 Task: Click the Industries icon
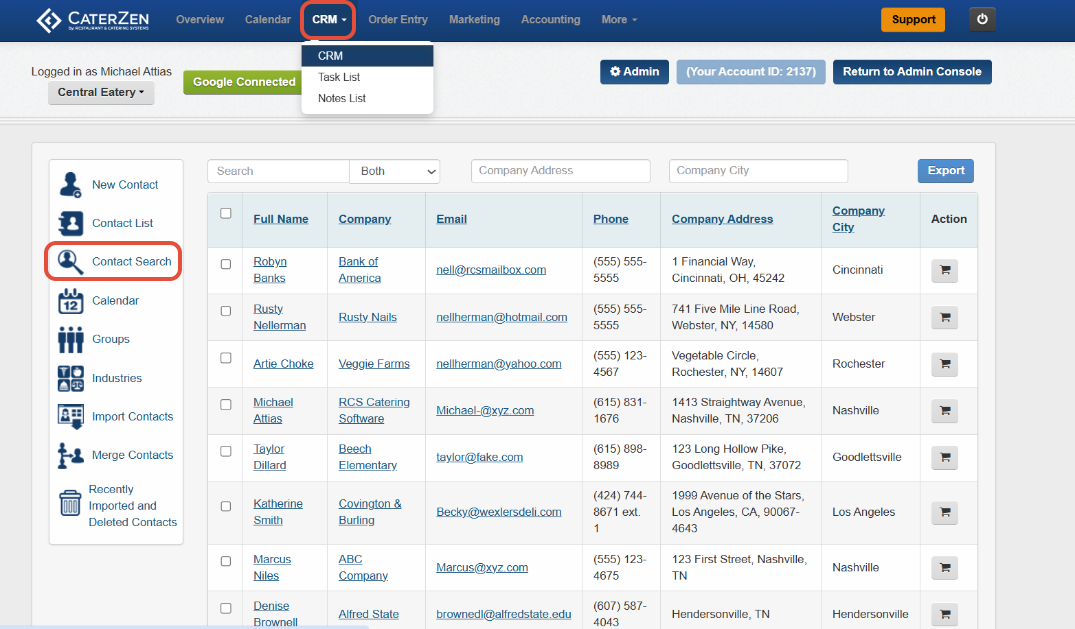71,378
